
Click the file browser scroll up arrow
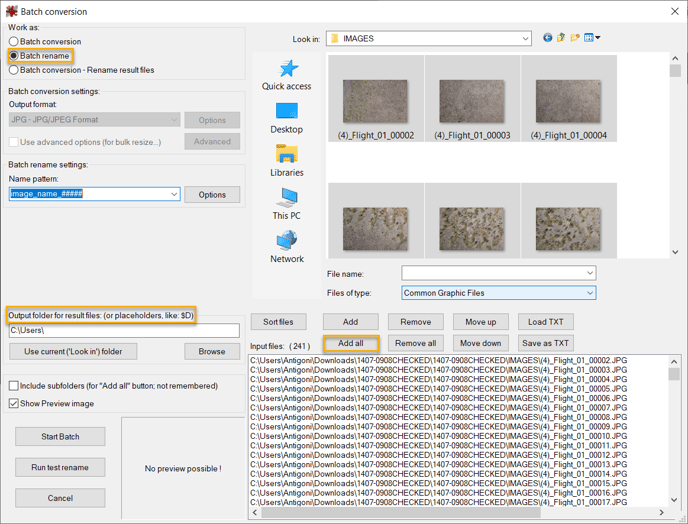click(675, 58)
